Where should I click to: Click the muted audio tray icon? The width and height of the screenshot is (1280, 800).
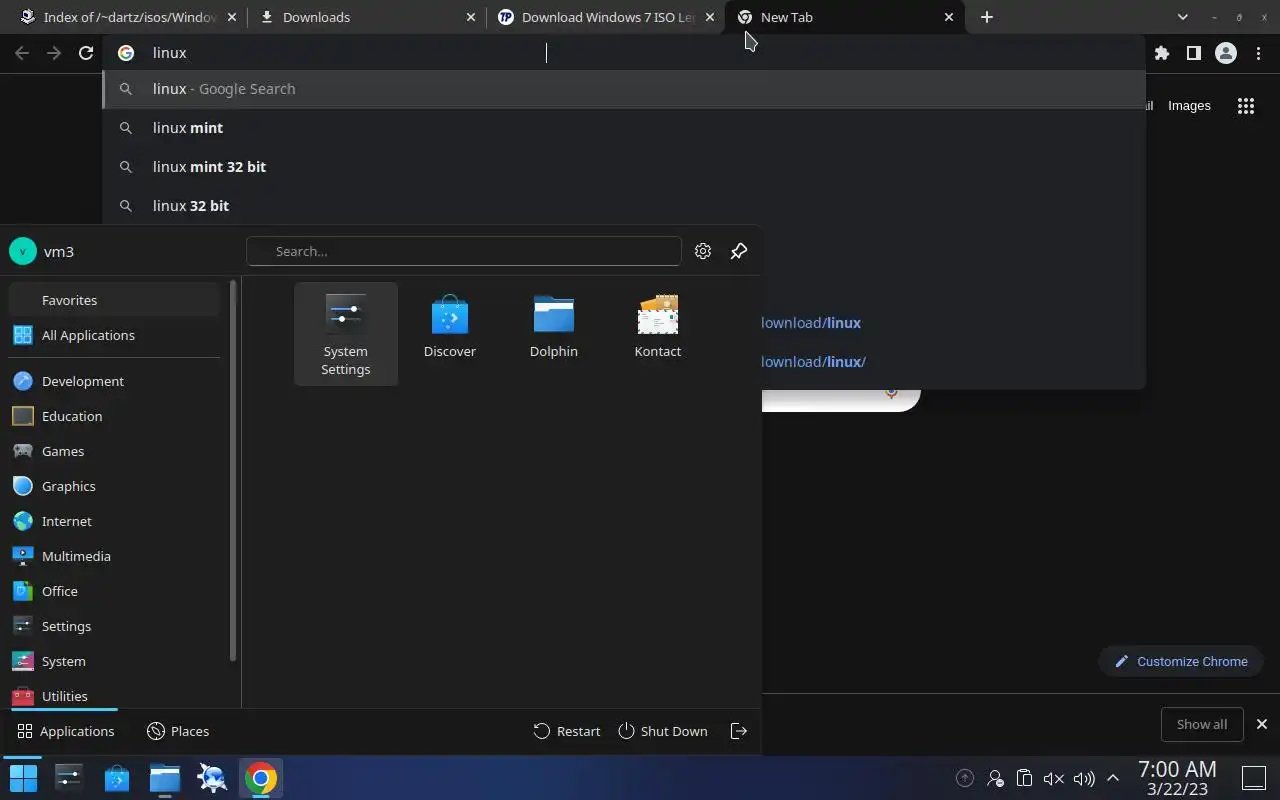(1053, 778)
